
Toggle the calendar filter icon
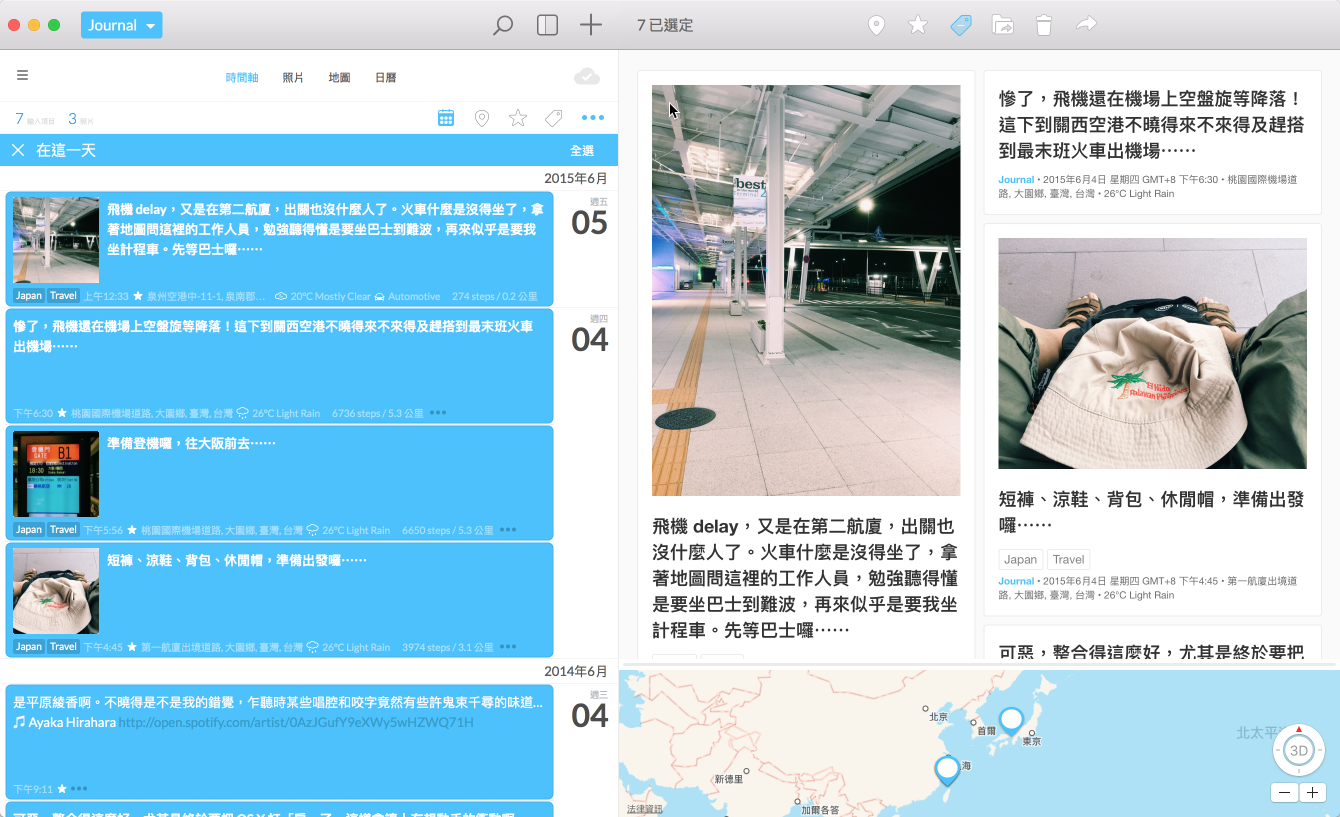coord(446,118)
